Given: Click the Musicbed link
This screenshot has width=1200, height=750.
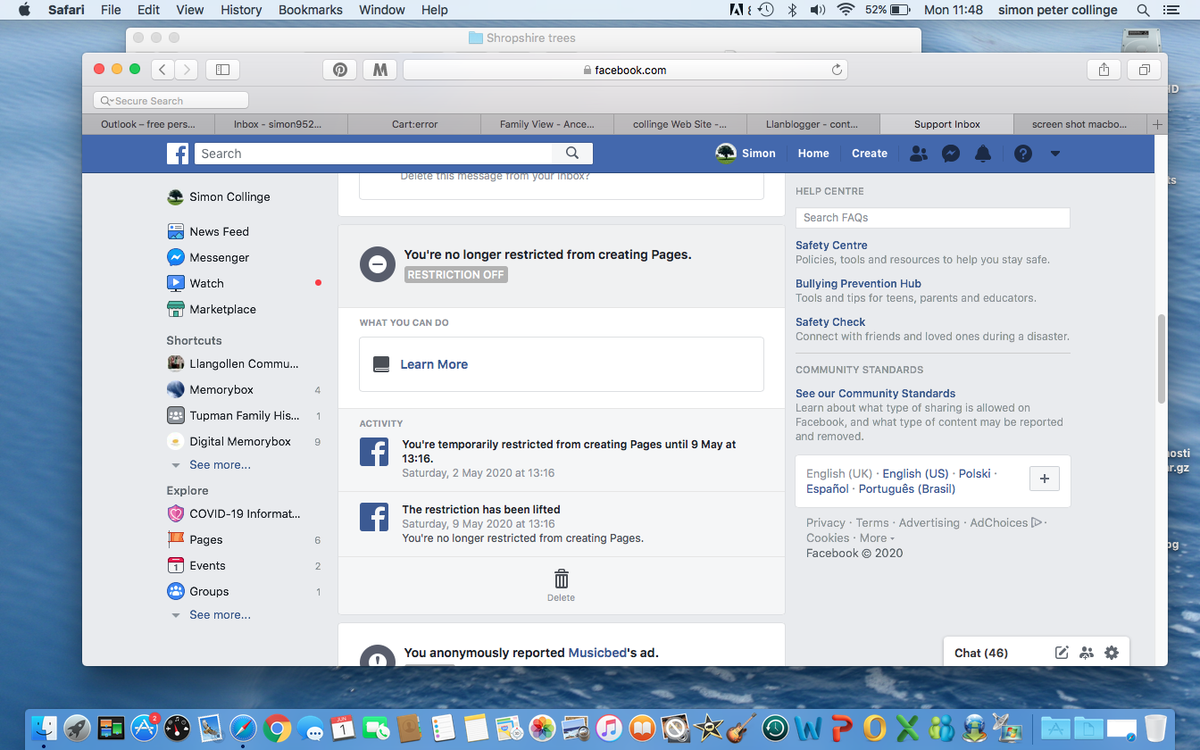Looking at the screenshot, I should [597, 653].
